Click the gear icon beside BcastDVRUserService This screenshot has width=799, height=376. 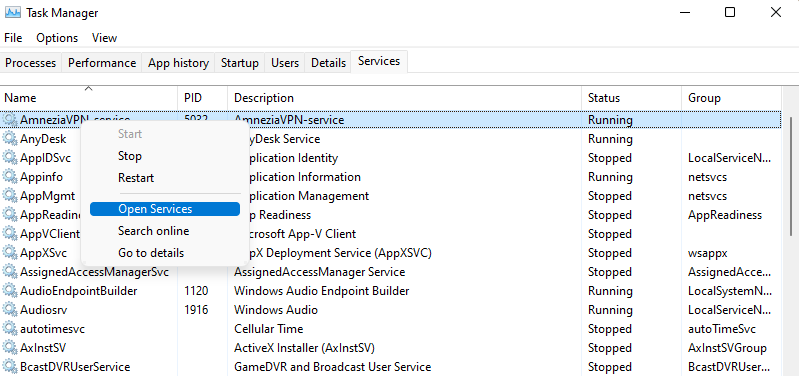pos(10,367)
